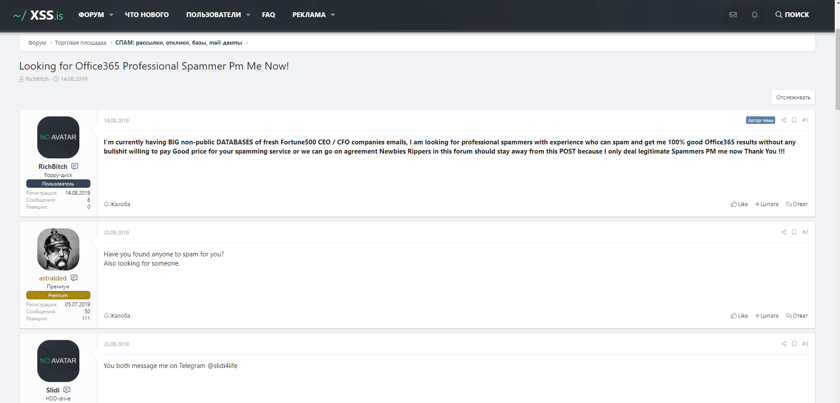
Task: Expand the ФОРУМ menu arrow
Action: [111, 15]
